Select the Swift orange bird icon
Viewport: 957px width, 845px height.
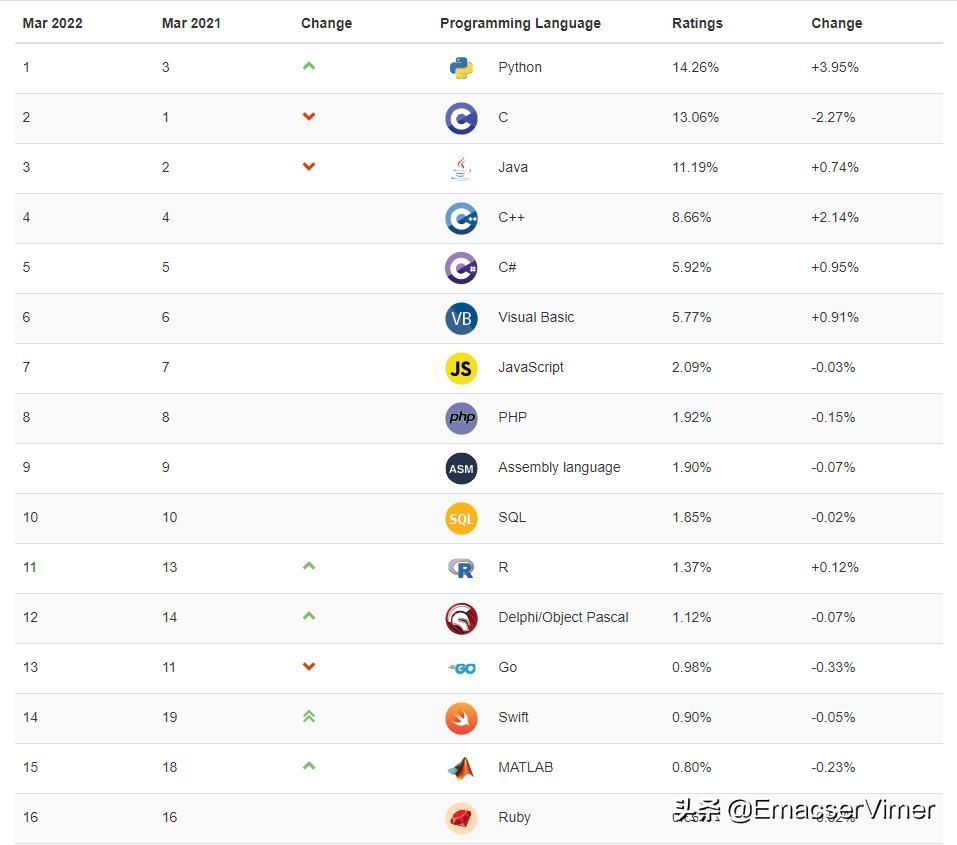pos(461,718)
